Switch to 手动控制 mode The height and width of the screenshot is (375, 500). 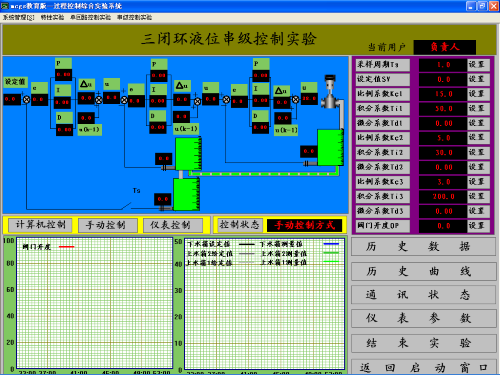click(107, 225)
